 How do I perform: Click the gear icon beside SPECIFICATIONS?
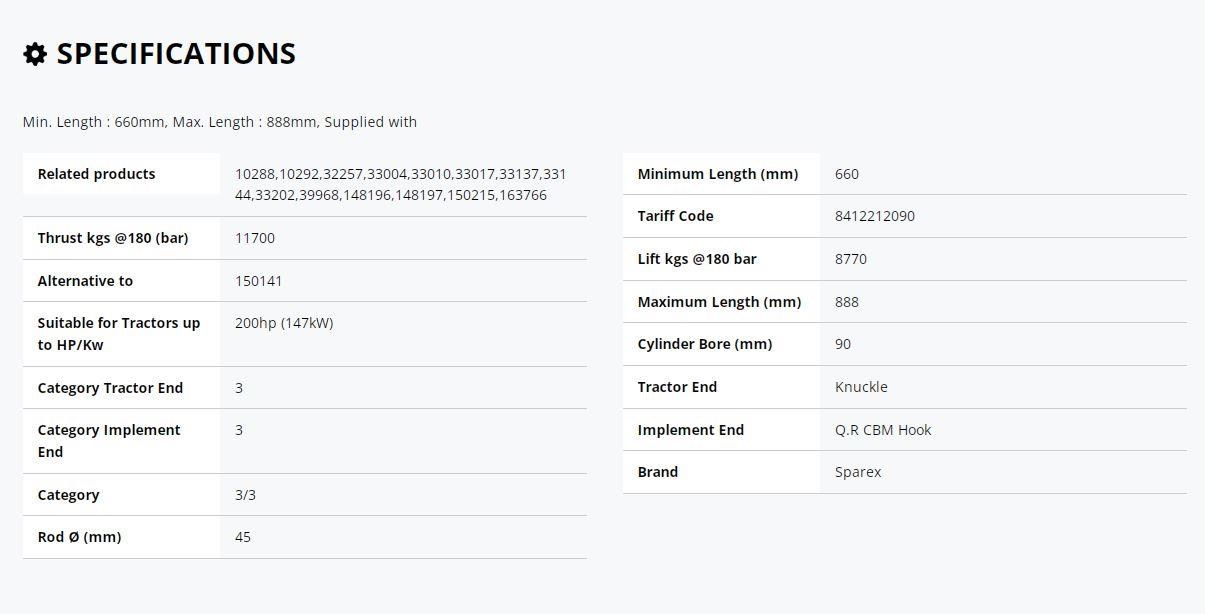point(35,54)
